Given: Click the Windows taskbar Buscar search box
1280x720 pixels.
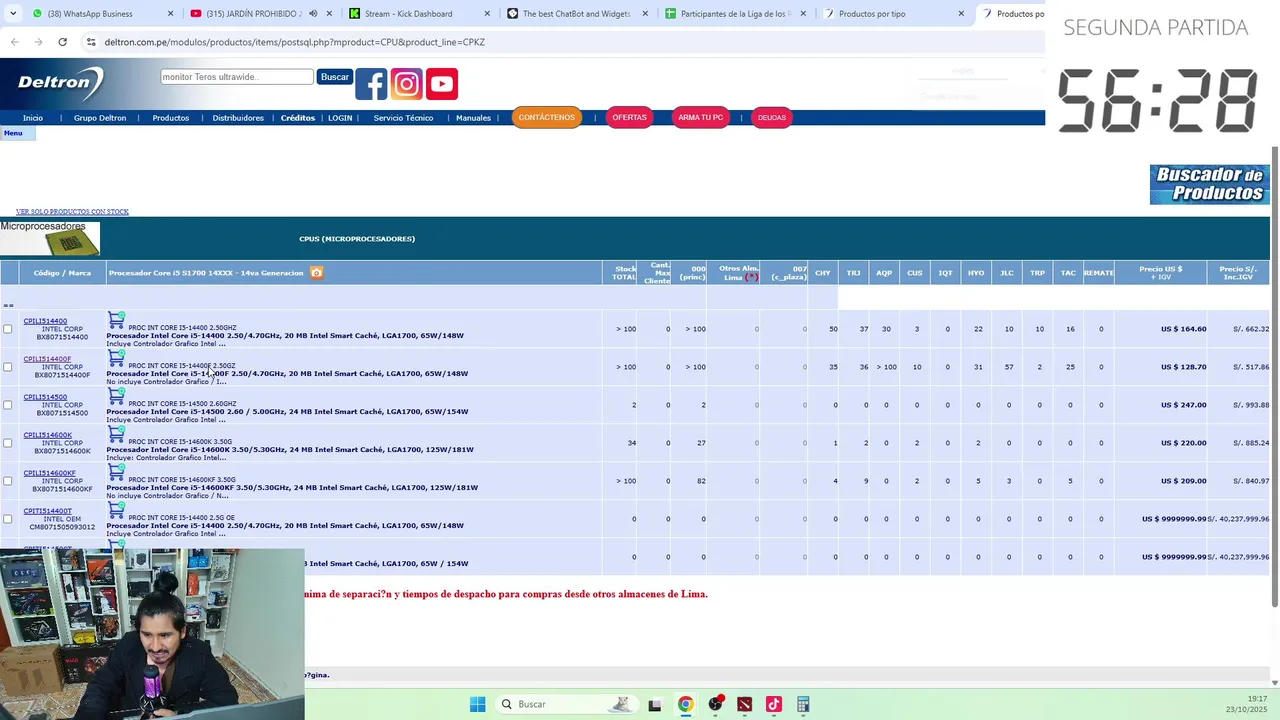Looking at the screenshot, I should coord(566,704).
